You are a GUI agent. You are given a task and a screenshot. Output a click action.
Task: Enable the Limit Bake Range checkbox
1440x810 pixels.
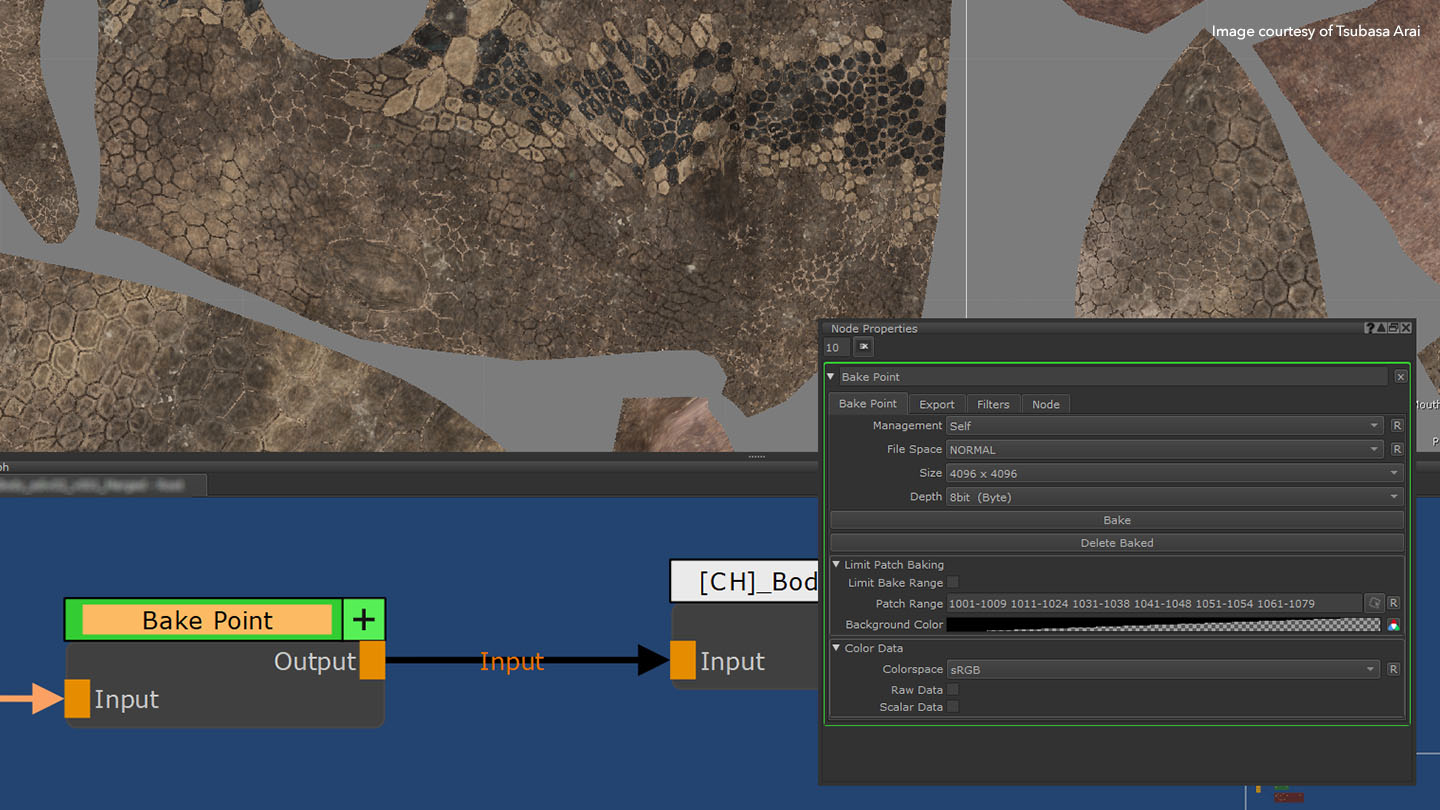(953, 583)
